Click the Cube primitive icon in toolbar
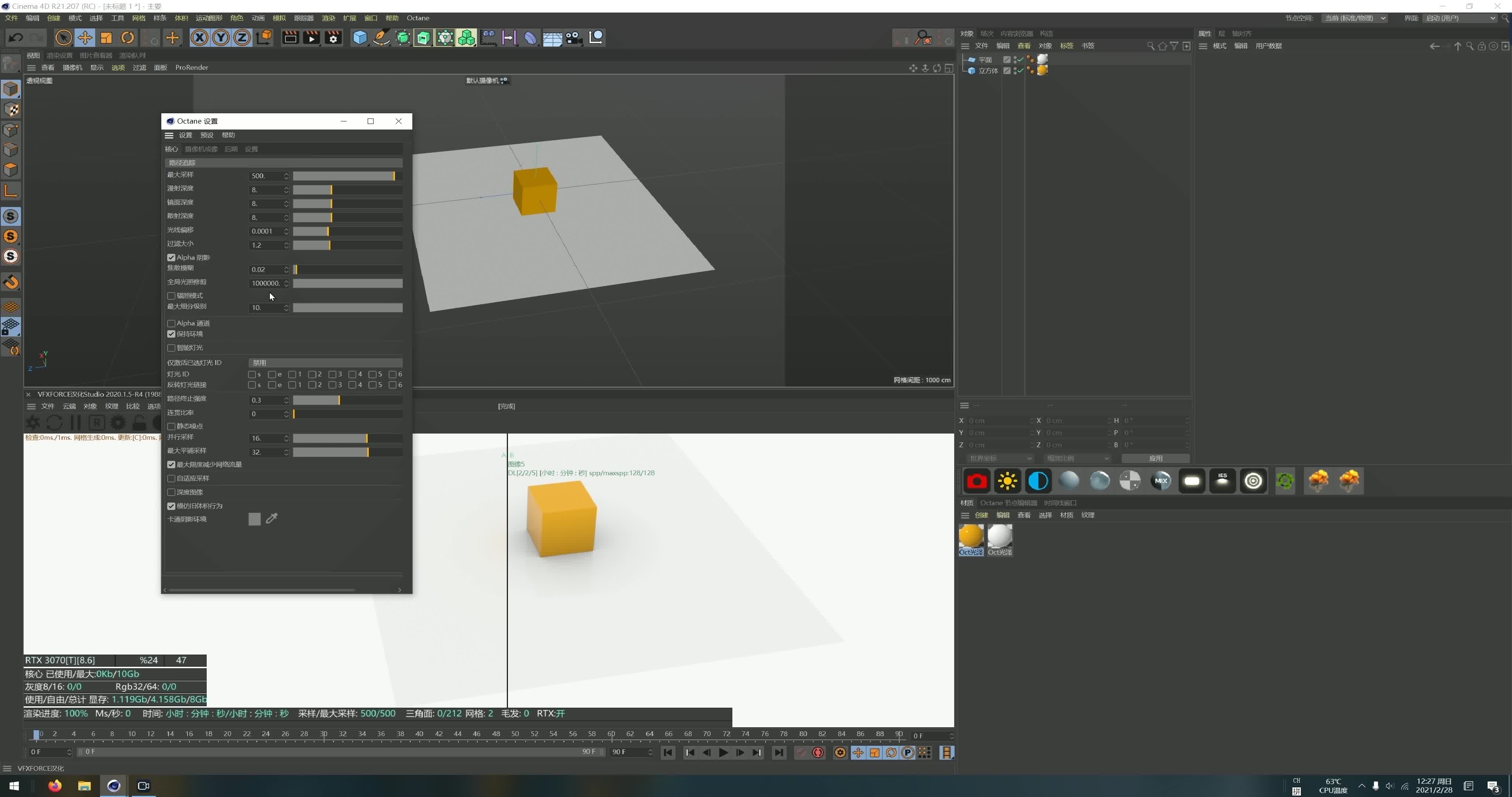The height and width of the screenshot is (797, 1512). [359, 38]
